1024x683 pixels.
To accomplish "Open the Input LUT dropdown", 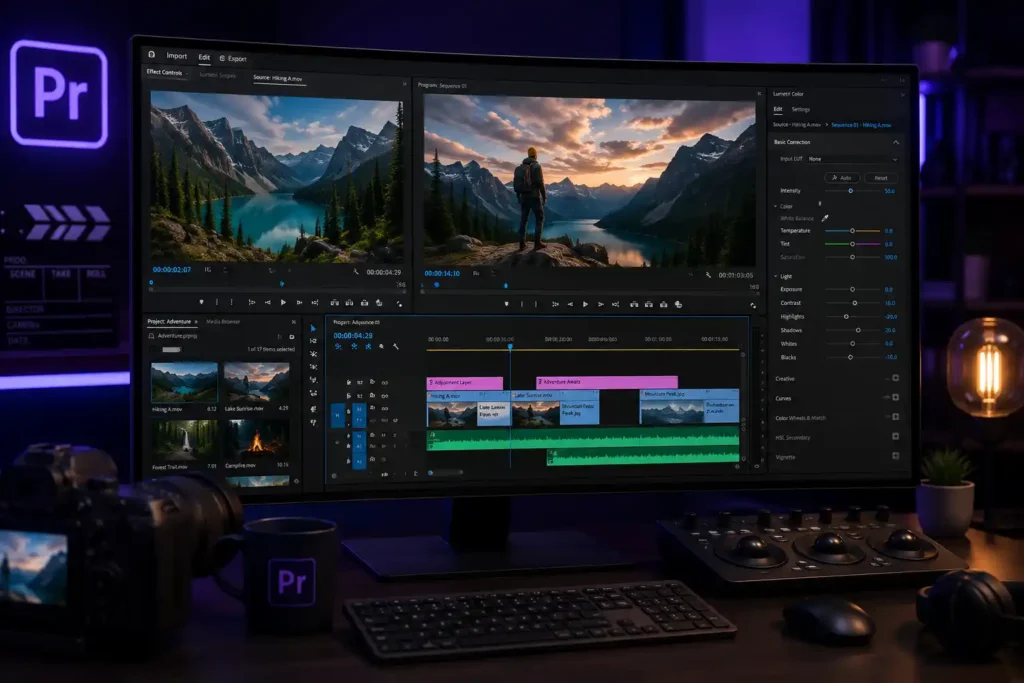I will click(x=852, y=159).
